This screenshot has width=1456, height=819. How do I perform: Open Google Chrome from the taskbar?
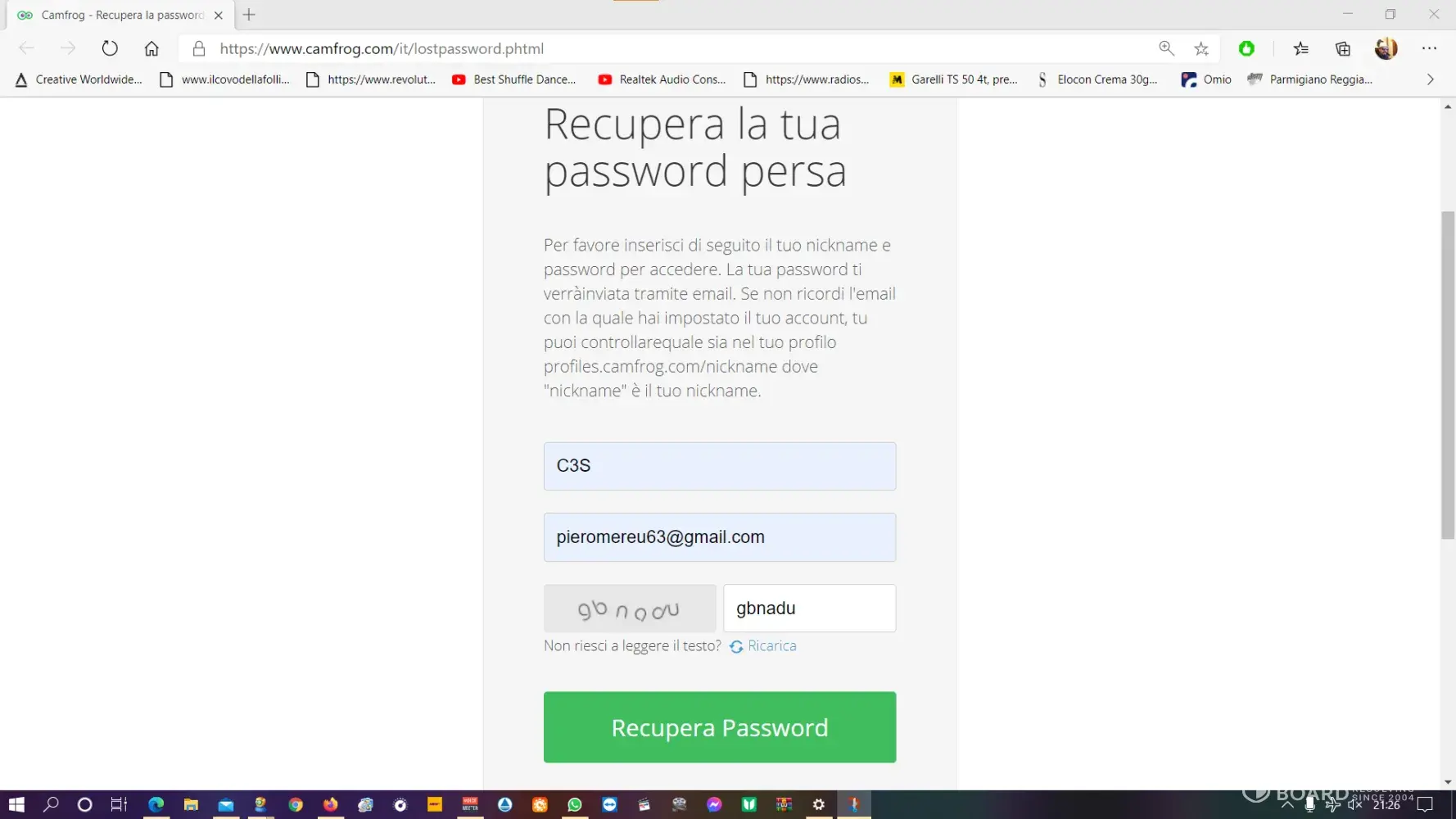pyautogui.click(x=296, y=805)
